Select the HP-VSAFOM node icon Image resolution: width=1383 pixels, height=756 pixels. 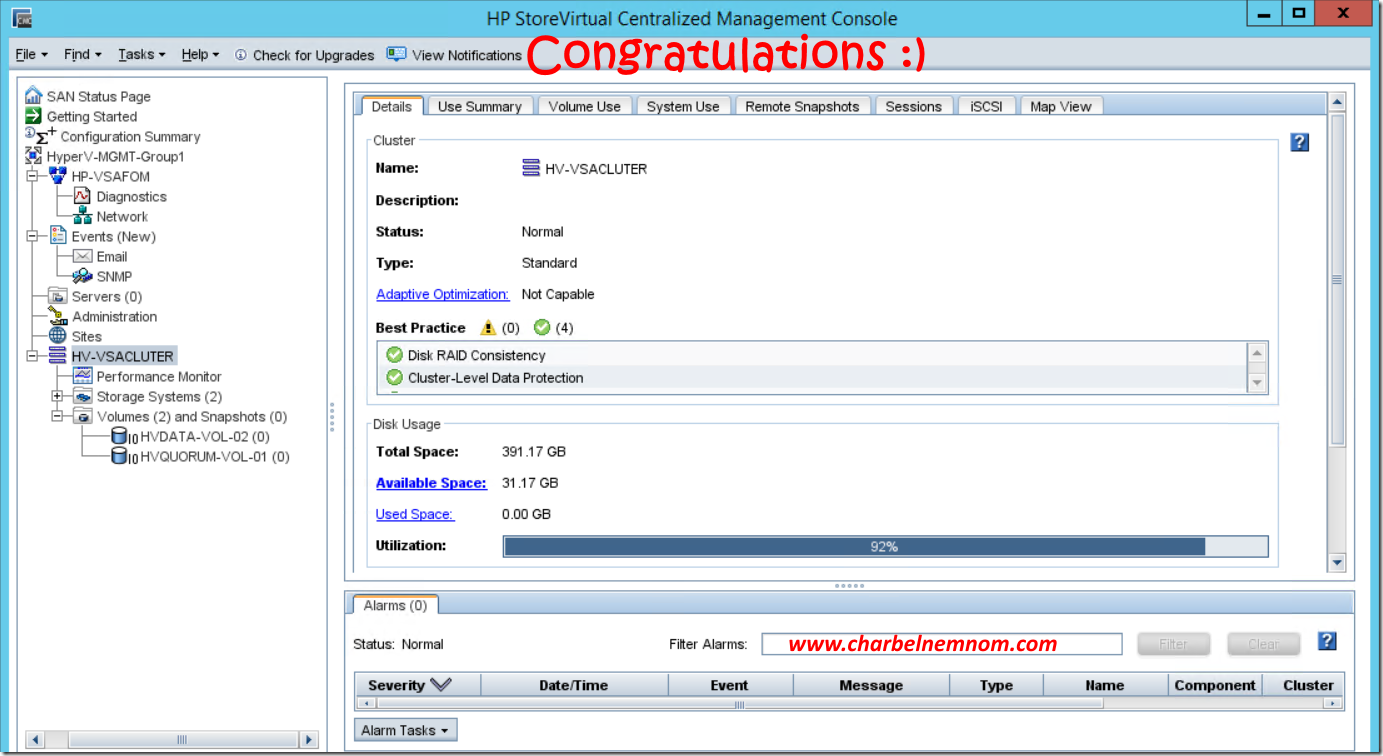[58, 176]
